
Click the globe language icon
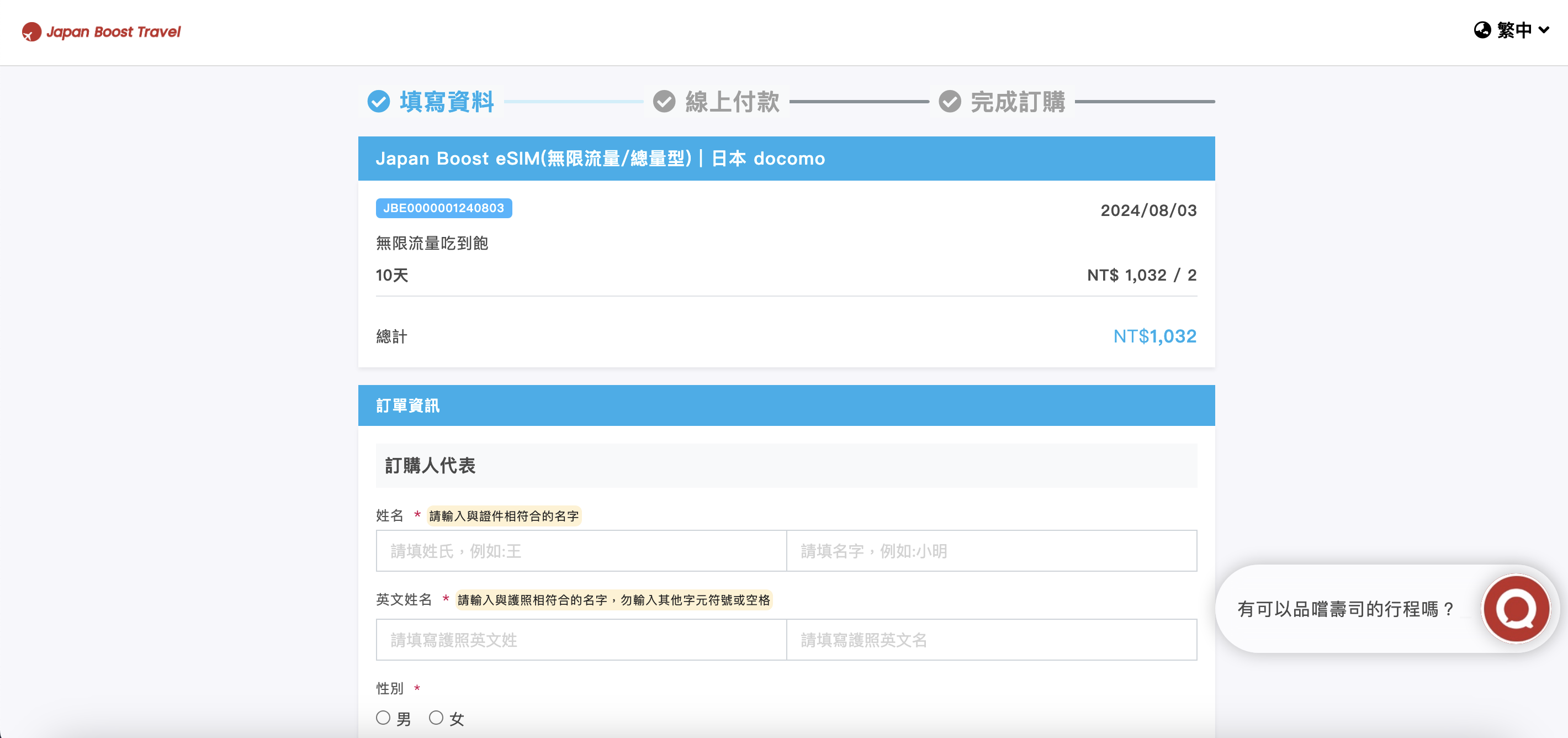1482,30
